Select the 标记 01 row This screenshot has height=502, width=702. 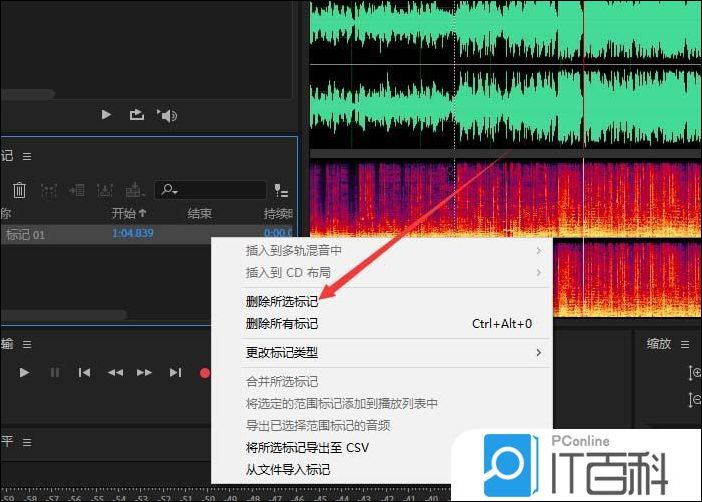(x=148, y=234)
